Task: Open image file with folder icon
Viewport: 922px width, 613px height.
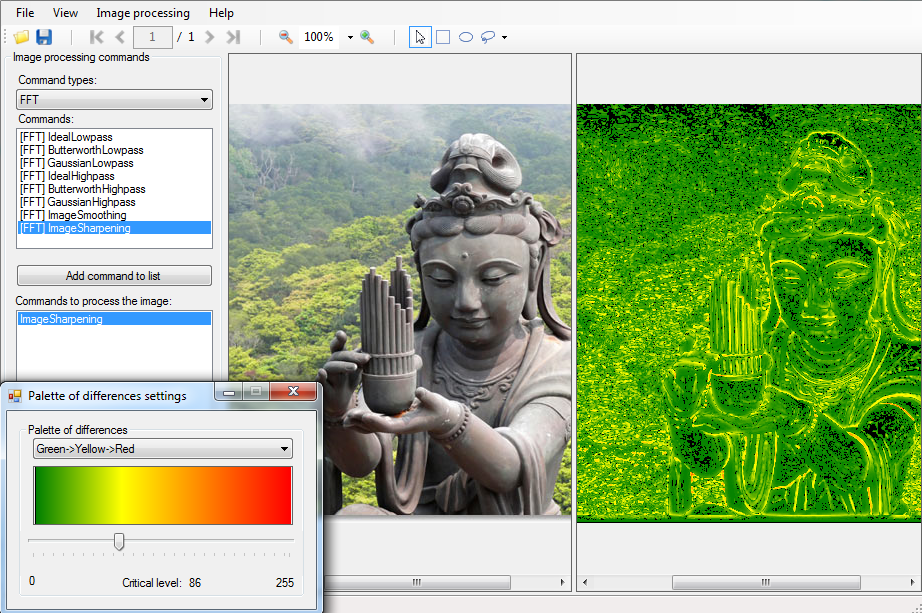Action: click(x=21, y=37)
